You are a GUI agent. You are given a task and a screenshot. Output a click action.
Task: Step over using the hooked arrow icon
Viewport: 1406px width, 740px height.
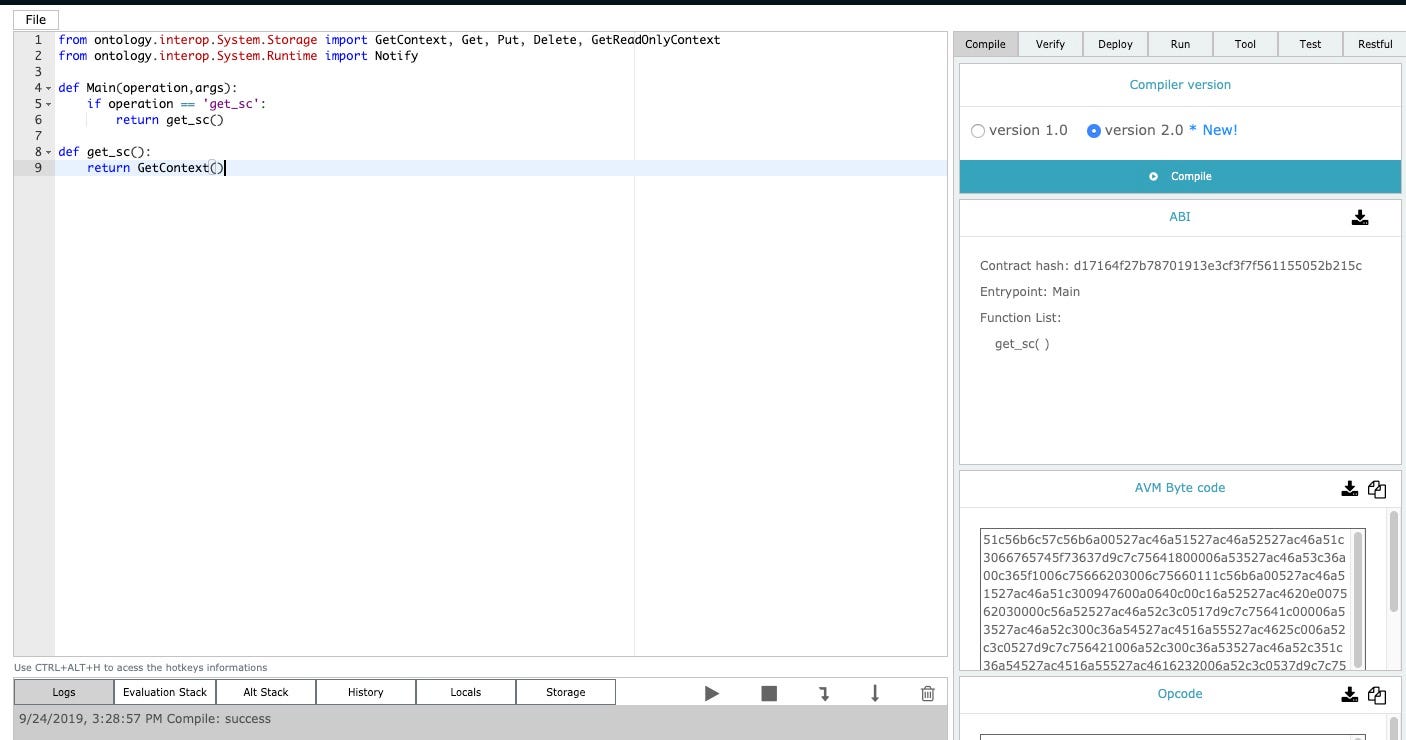[824, 691]
